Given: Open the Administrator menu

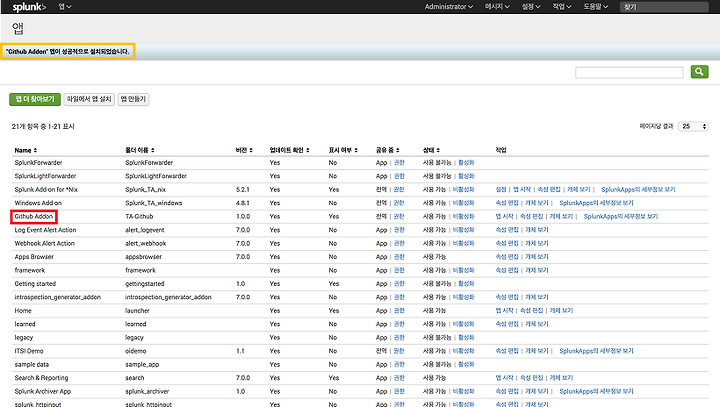Looking at the screenshot, I should (449, 7).
